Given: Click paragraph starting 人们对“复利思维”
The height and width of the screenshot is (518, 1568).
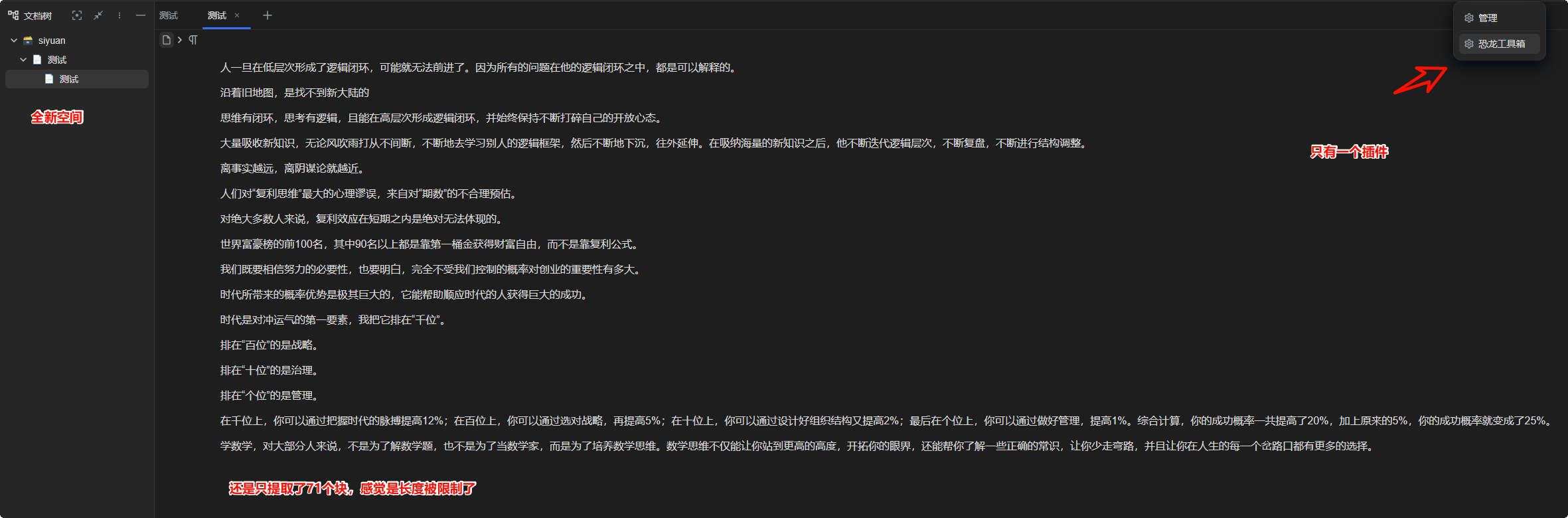Looking at the screenshot, I should click(370, 194).
